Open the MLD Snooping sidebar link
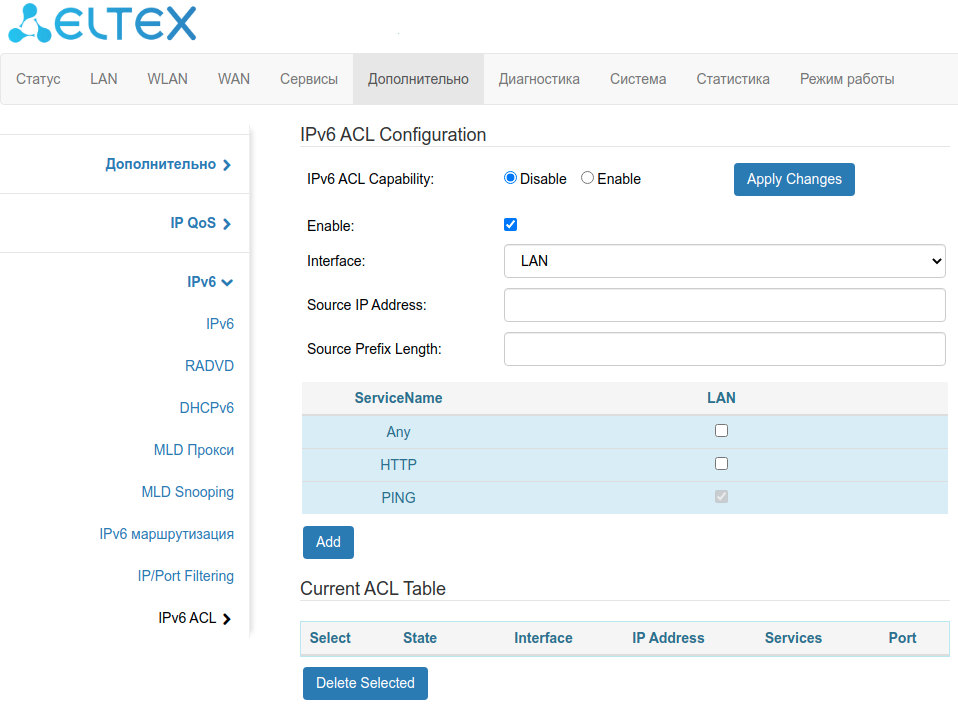Screen dimensions: 958x717 point(187,492)
